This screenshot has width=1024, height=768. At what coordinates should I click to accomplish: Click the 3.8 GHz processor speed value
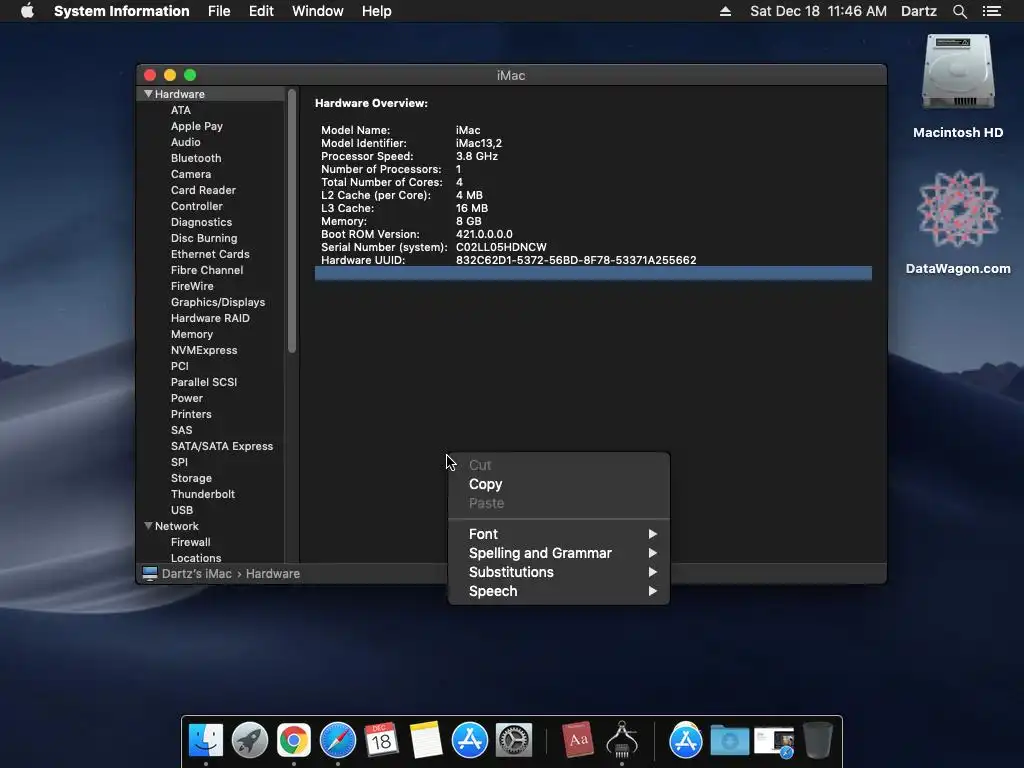(x=477, y=156)
